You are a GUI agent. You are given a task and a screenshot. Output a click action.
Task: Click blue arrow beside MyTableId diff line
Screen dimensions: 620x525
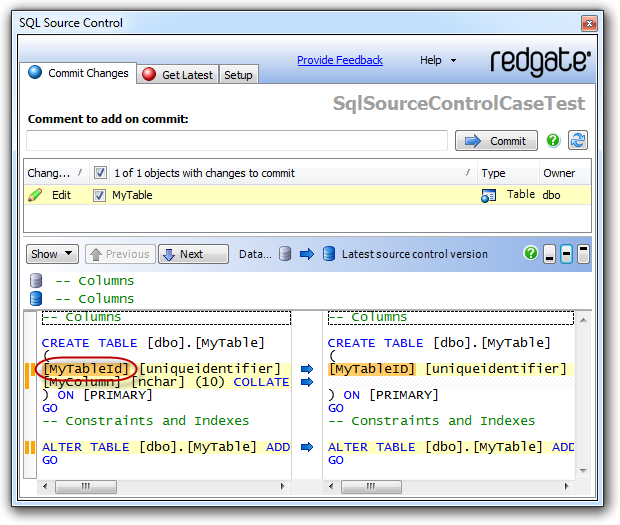[x=307, y=369]
